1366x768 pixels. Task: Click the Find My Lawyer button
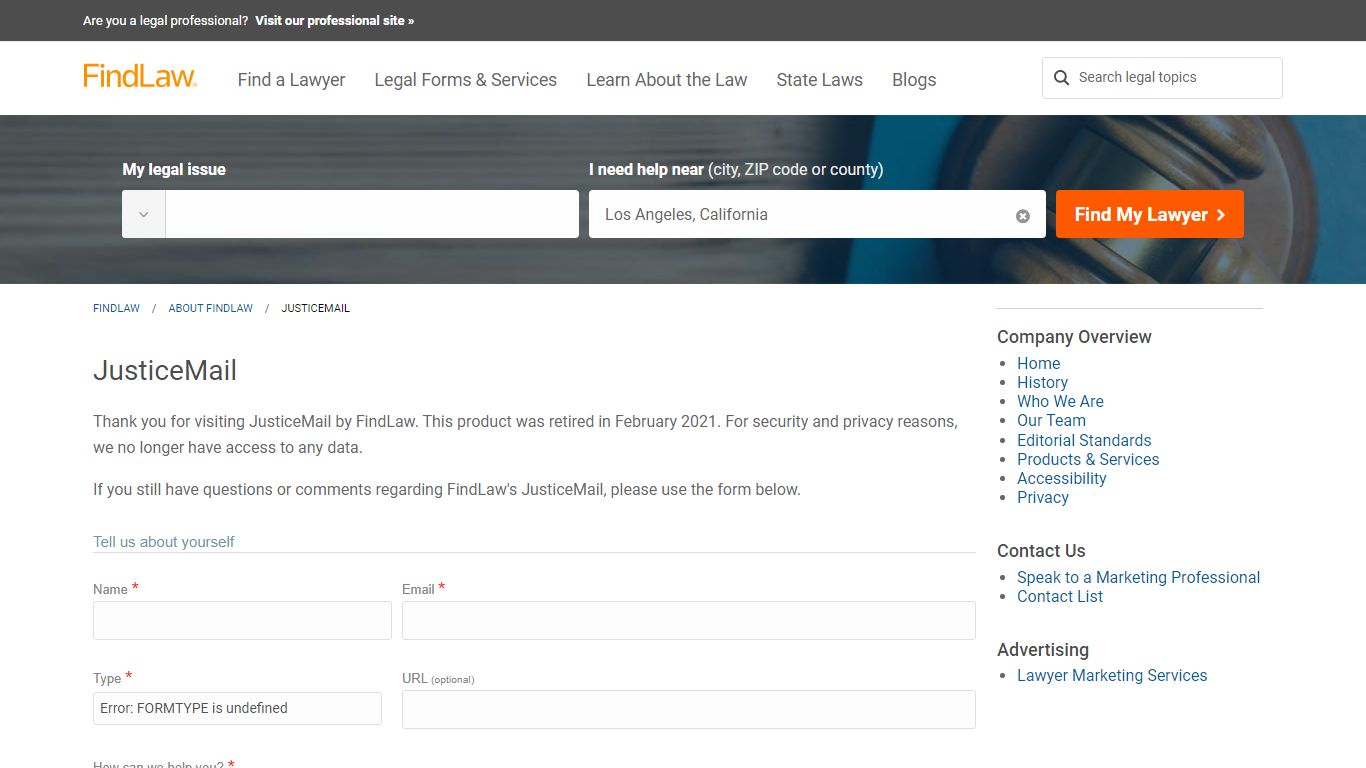1150,214
